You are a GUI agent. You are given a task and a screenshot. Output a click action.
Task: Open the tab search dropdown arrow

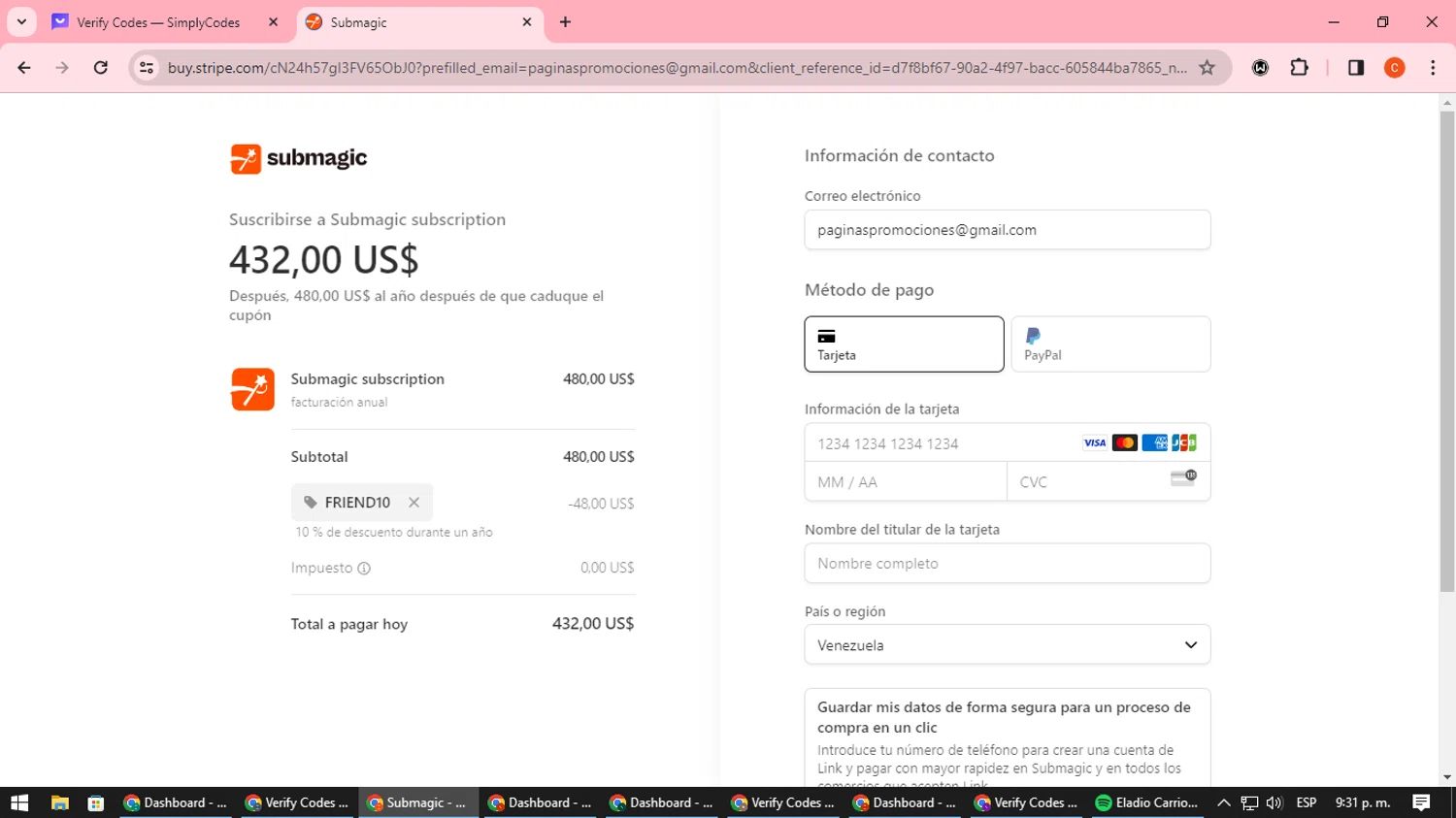point(21,22)
